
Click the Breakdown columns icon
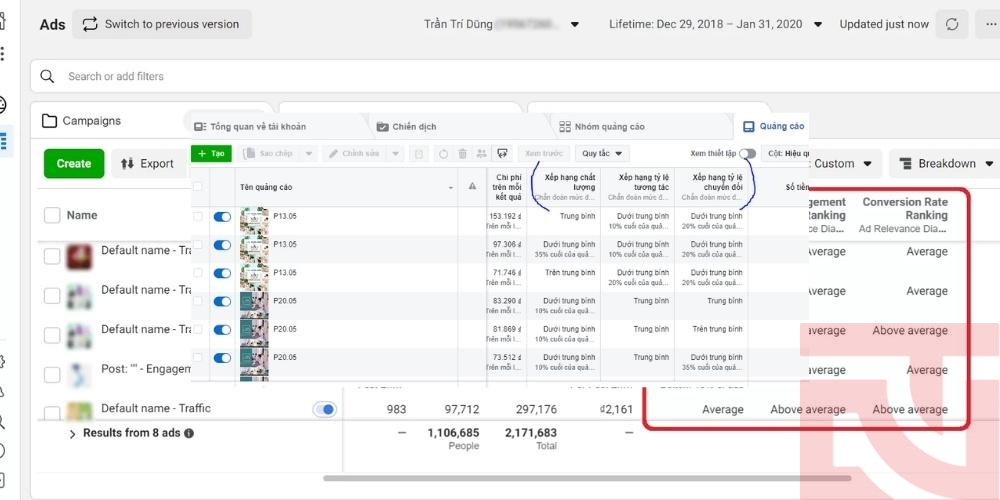click(x=905, y=164)
